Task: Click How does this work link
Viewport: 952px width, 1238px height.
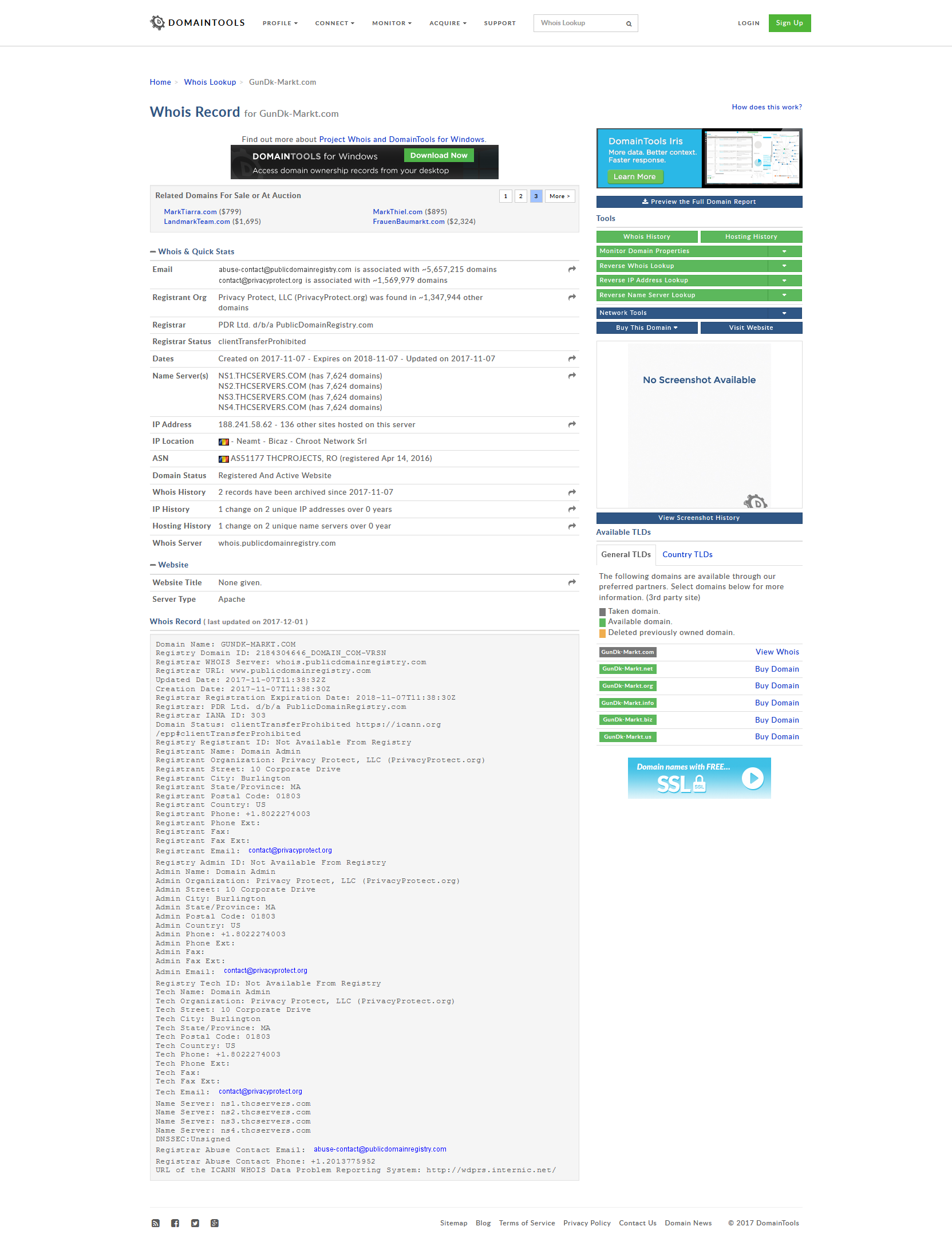Action: [x=767, y=107]
